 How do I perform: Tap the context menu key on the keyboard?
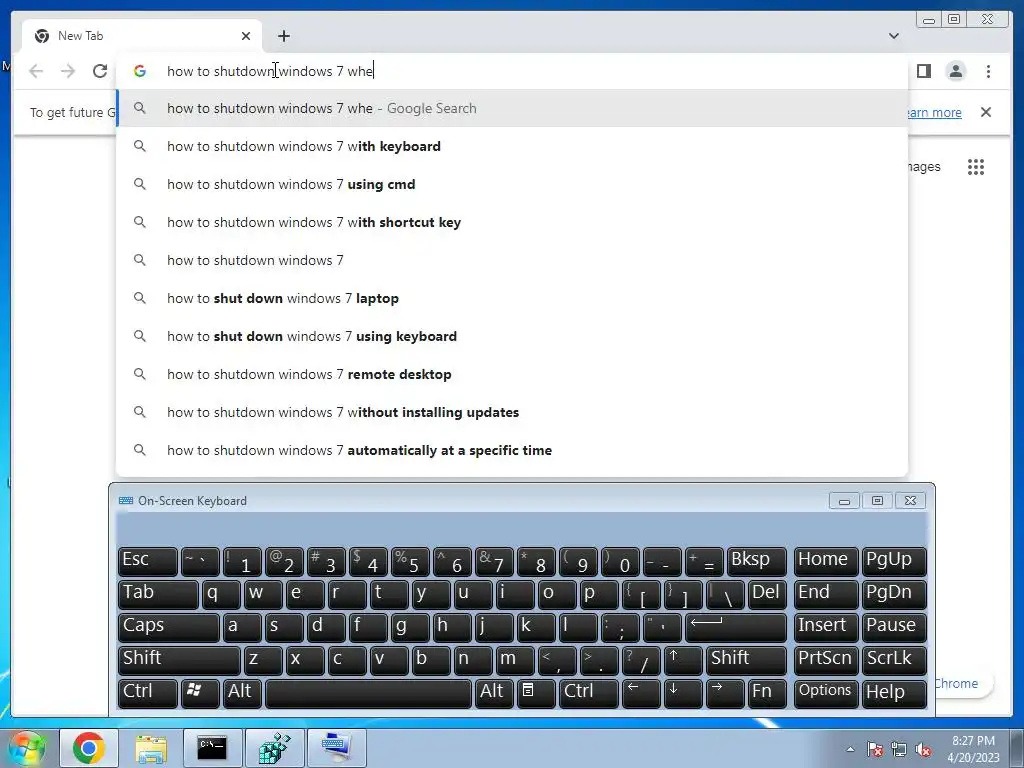(536, 693)
